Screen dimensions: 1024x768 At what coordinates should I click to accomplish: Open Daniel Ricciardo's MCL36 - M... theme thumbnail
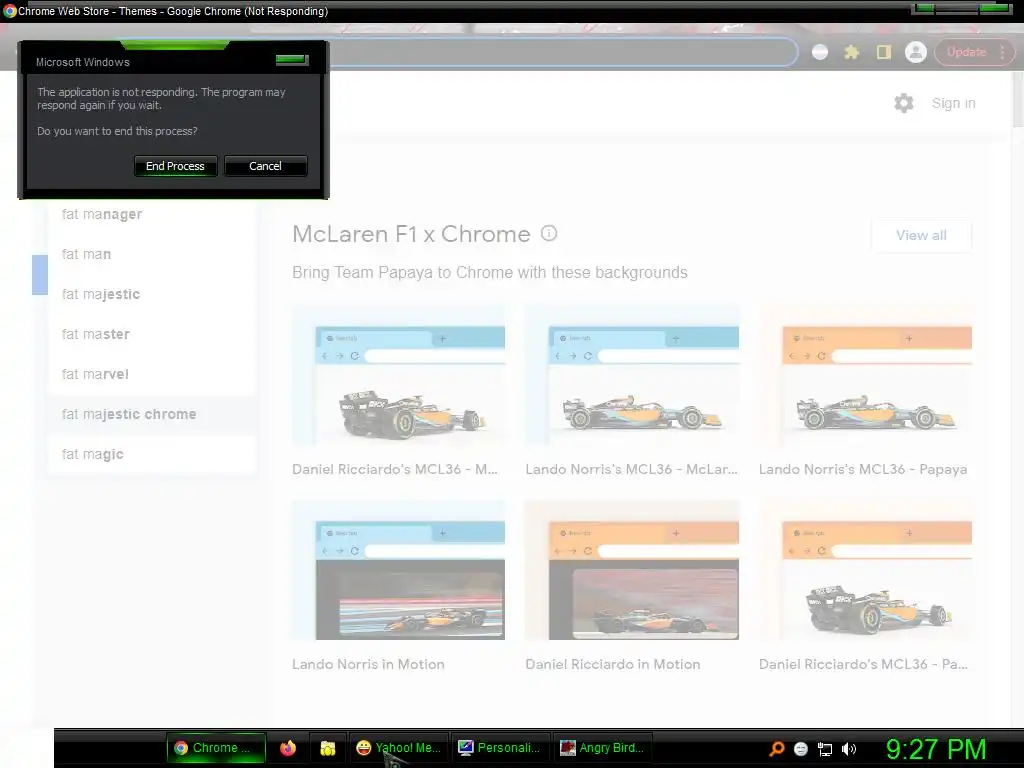pyautogui.click(x=398, y=376)
